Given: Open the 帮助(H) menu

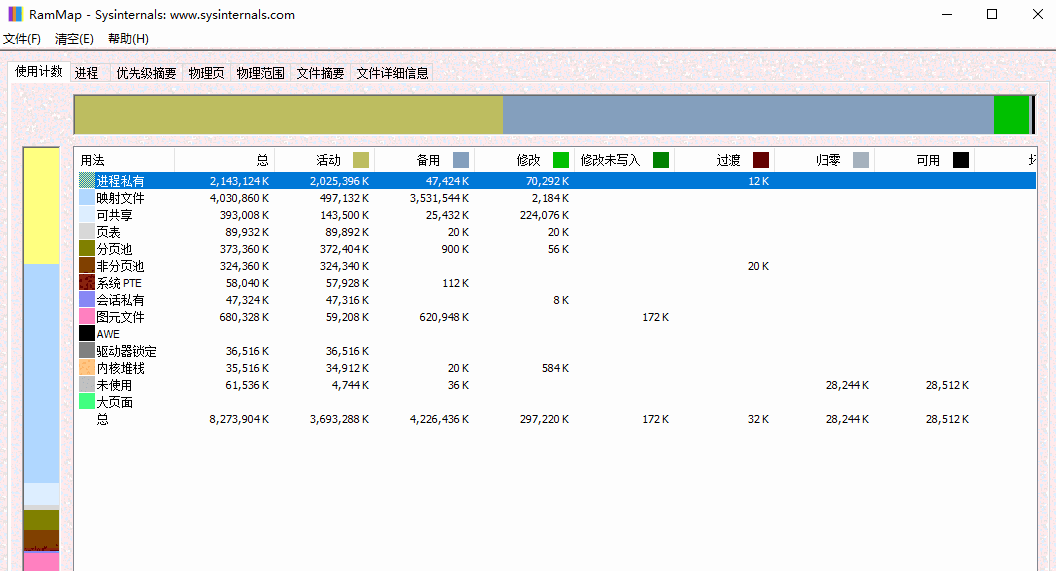Looking at the screenshot, I should pyautogui.click(x=128, y=39).
